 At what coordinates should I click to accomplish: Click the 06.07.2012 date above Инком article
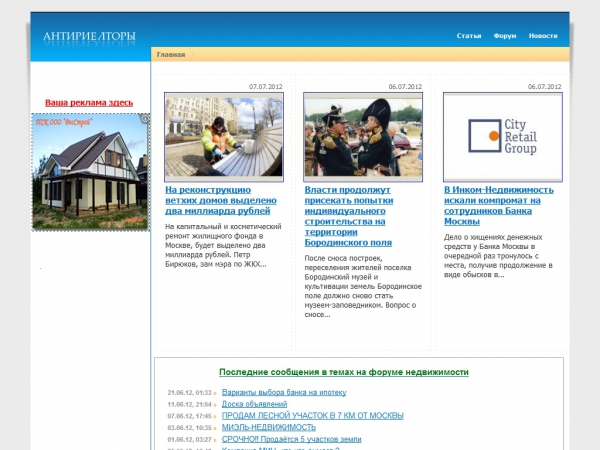[x=544, y=86]
